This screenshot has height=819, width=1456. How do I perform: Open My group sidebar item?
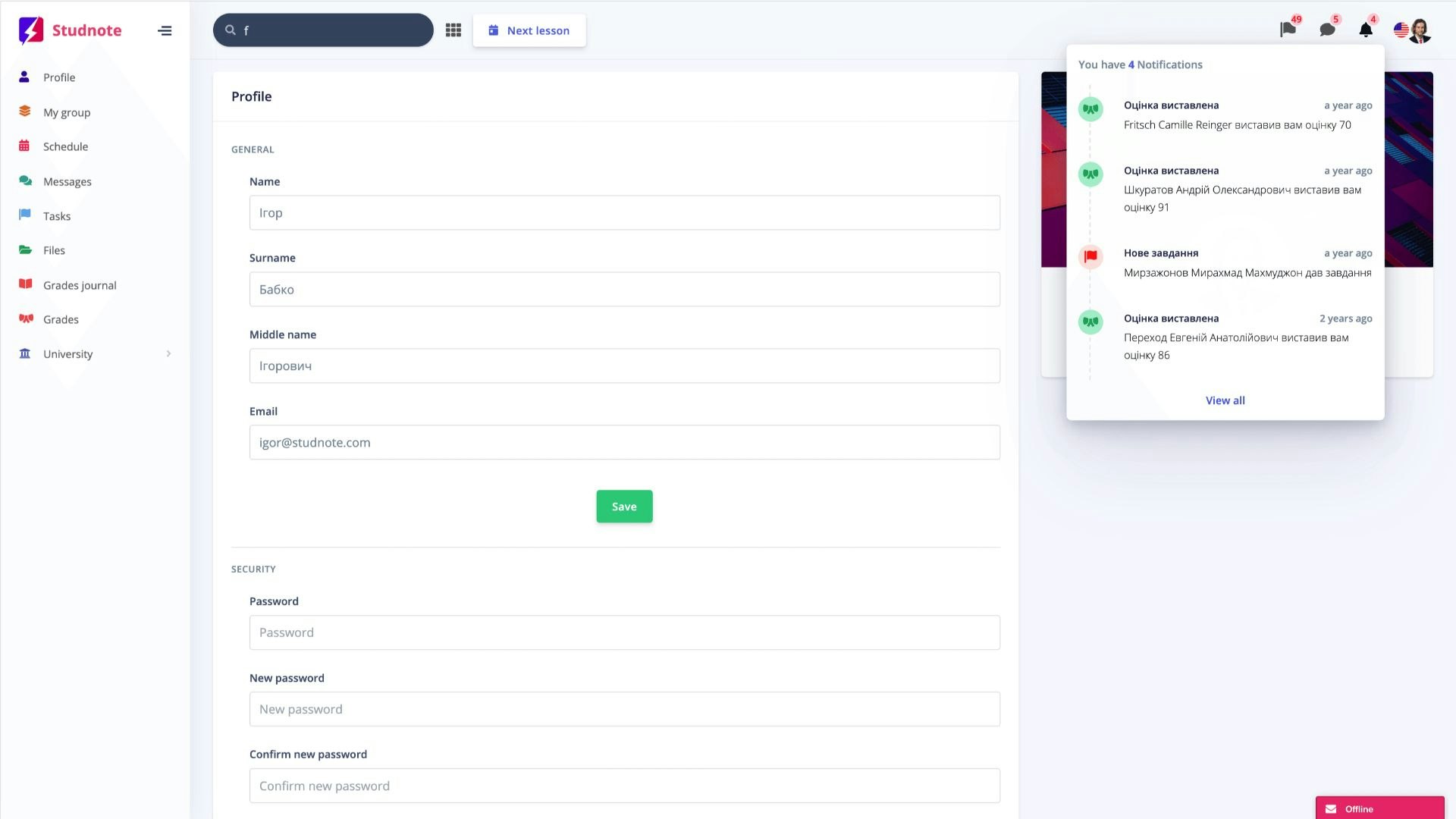[67, 112]
